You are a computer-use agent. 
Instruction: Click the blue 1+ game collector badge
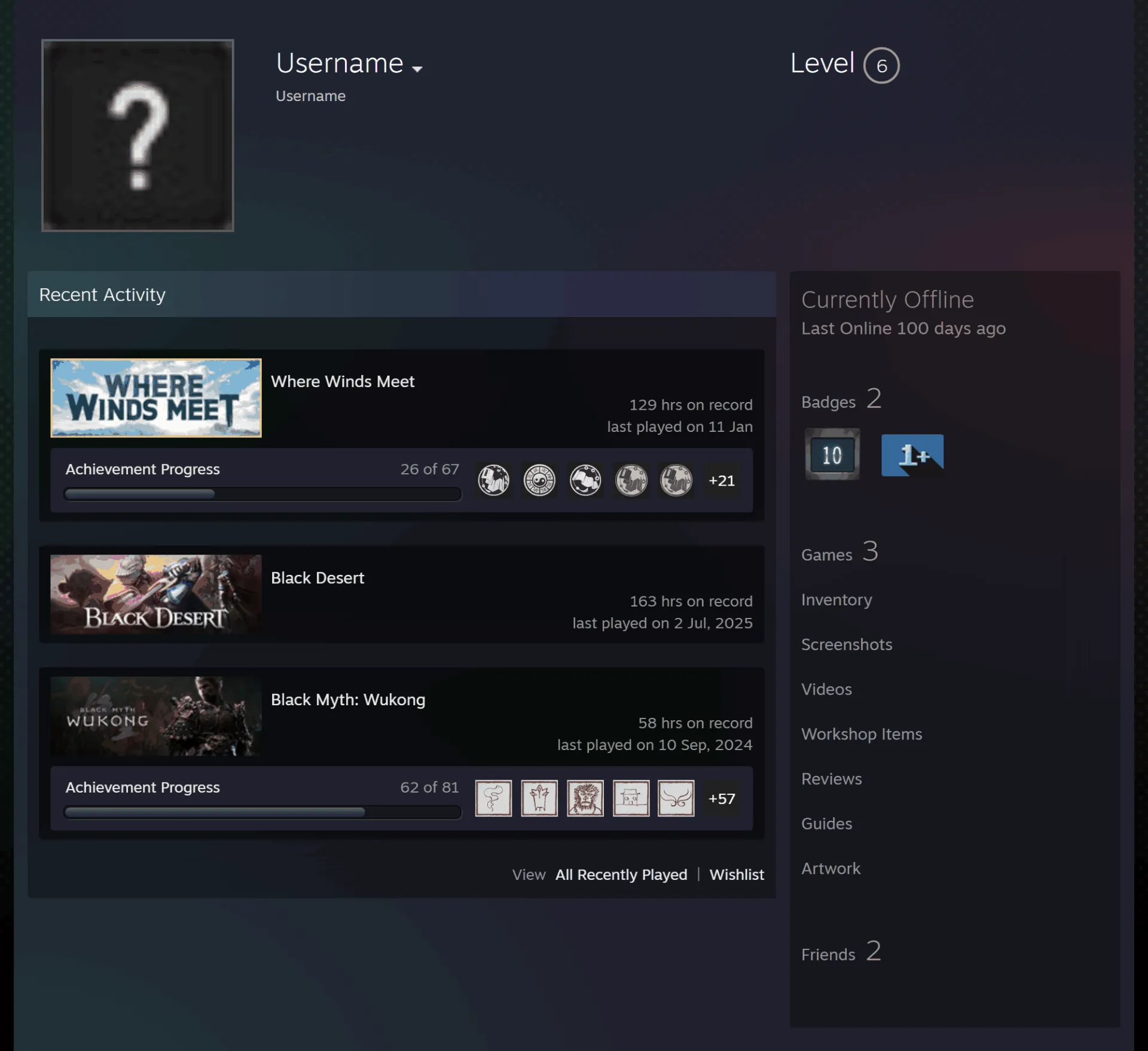pos(912,455)
